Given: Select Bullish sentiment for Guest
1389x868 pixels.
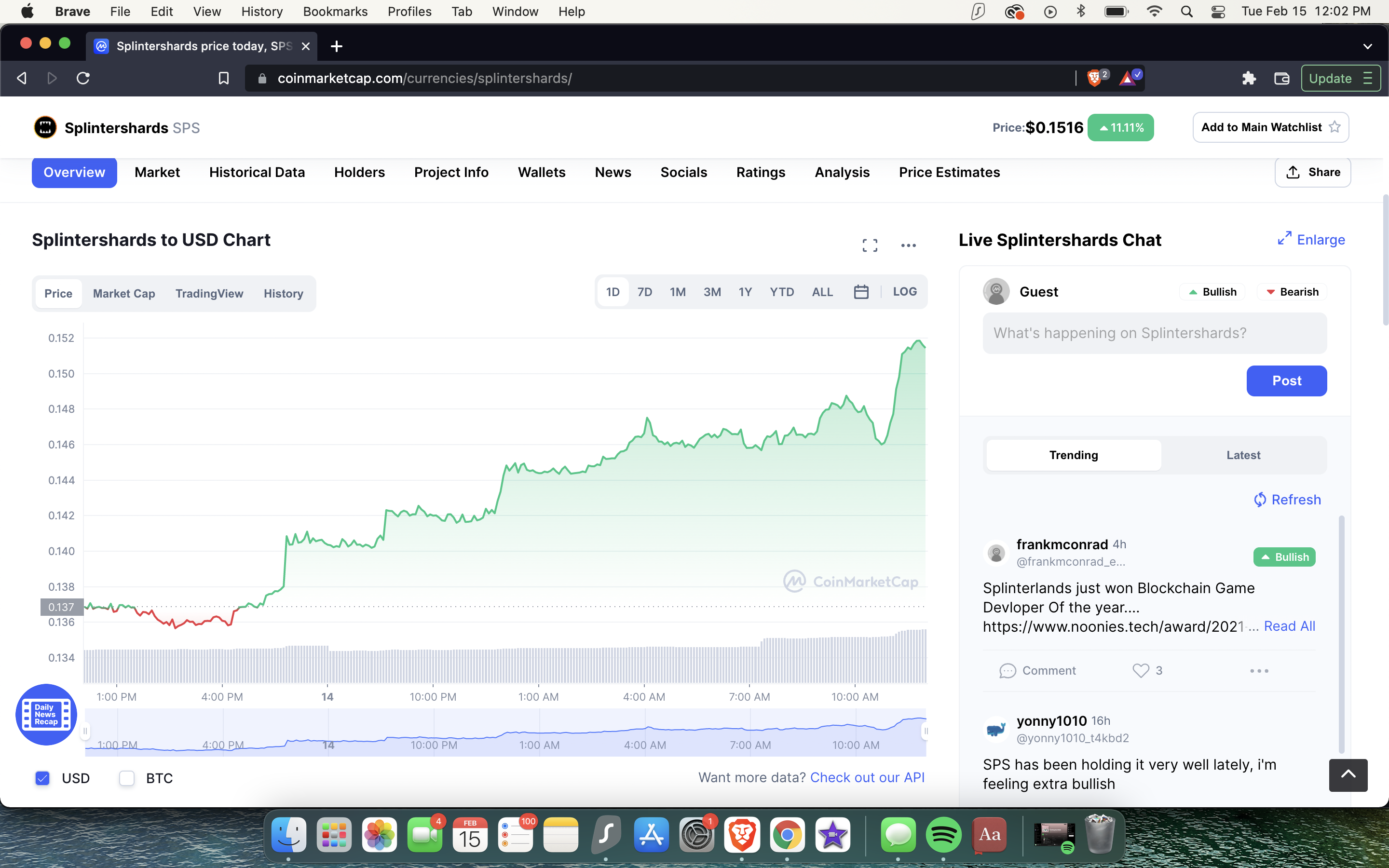Looking at the screenshot, I should pos(1212,292).
